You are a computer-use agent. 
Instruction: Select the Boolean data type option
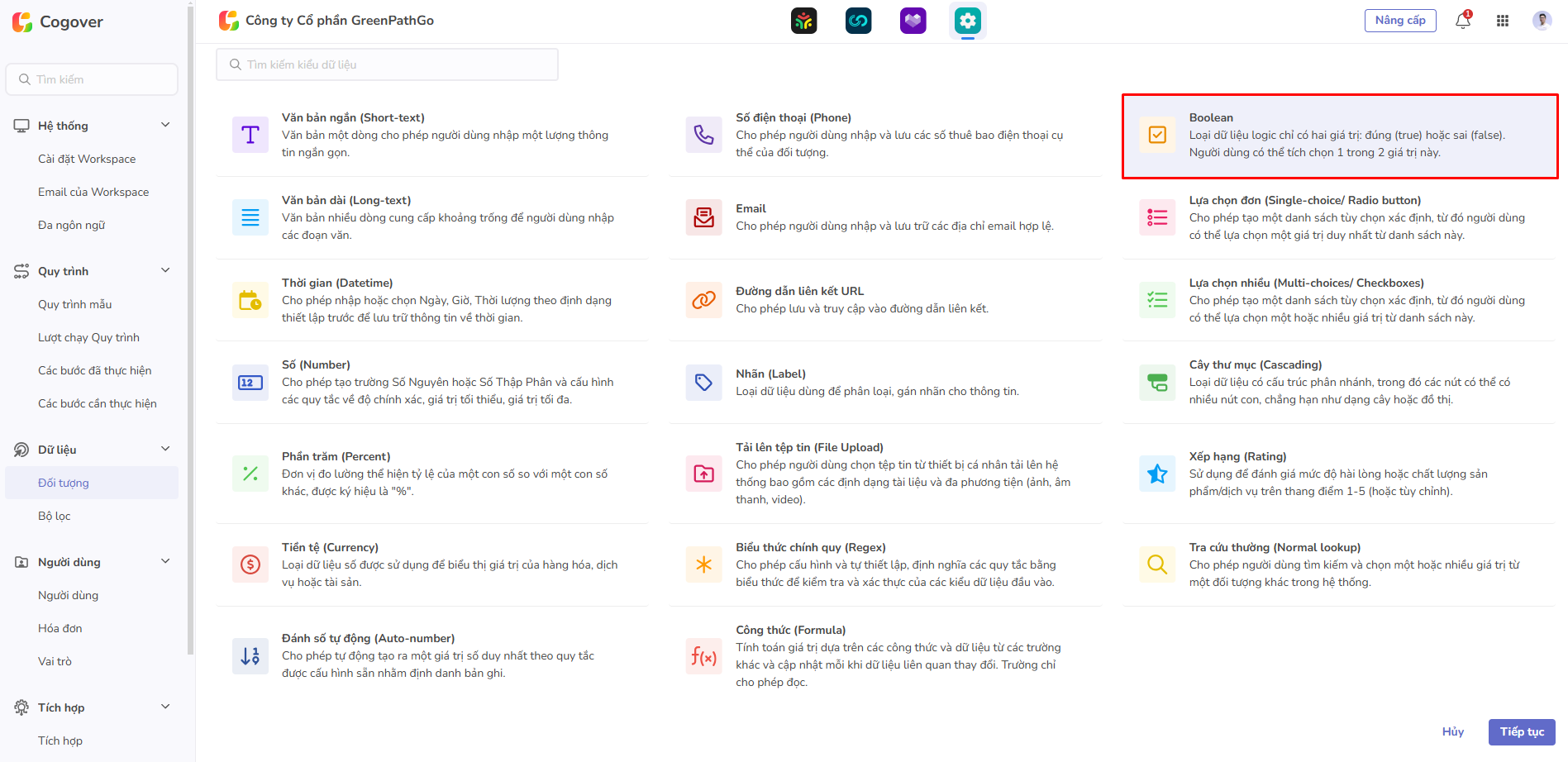coord(1339,136)
